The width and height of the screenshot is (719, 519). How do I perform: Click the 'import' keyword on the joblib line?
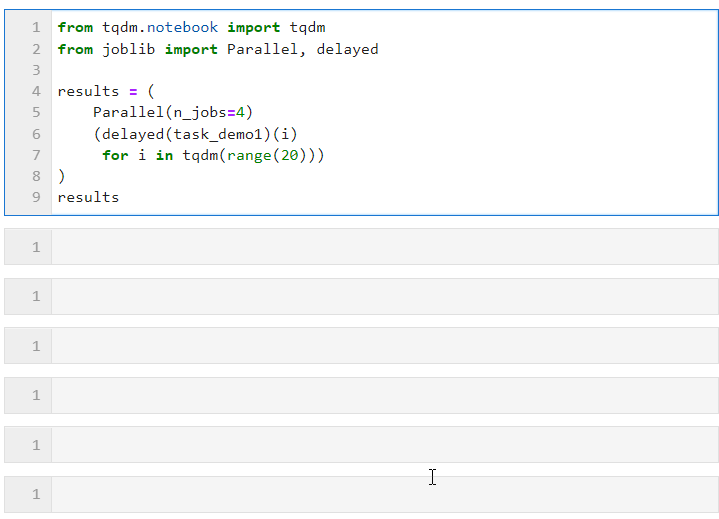point(191,50)
